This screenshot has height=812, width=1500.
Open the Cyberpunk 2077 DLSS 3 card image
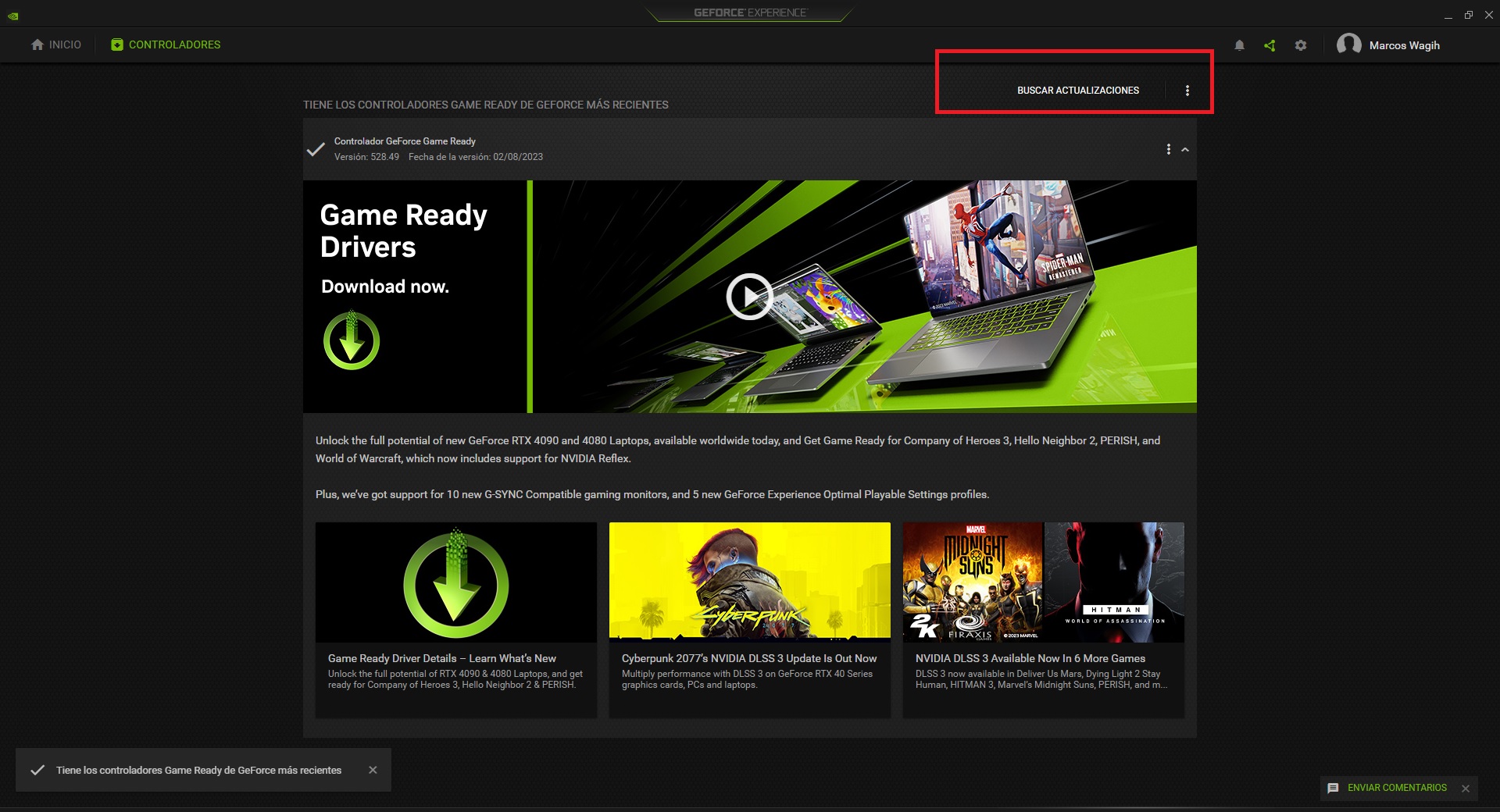pos(750,582)
